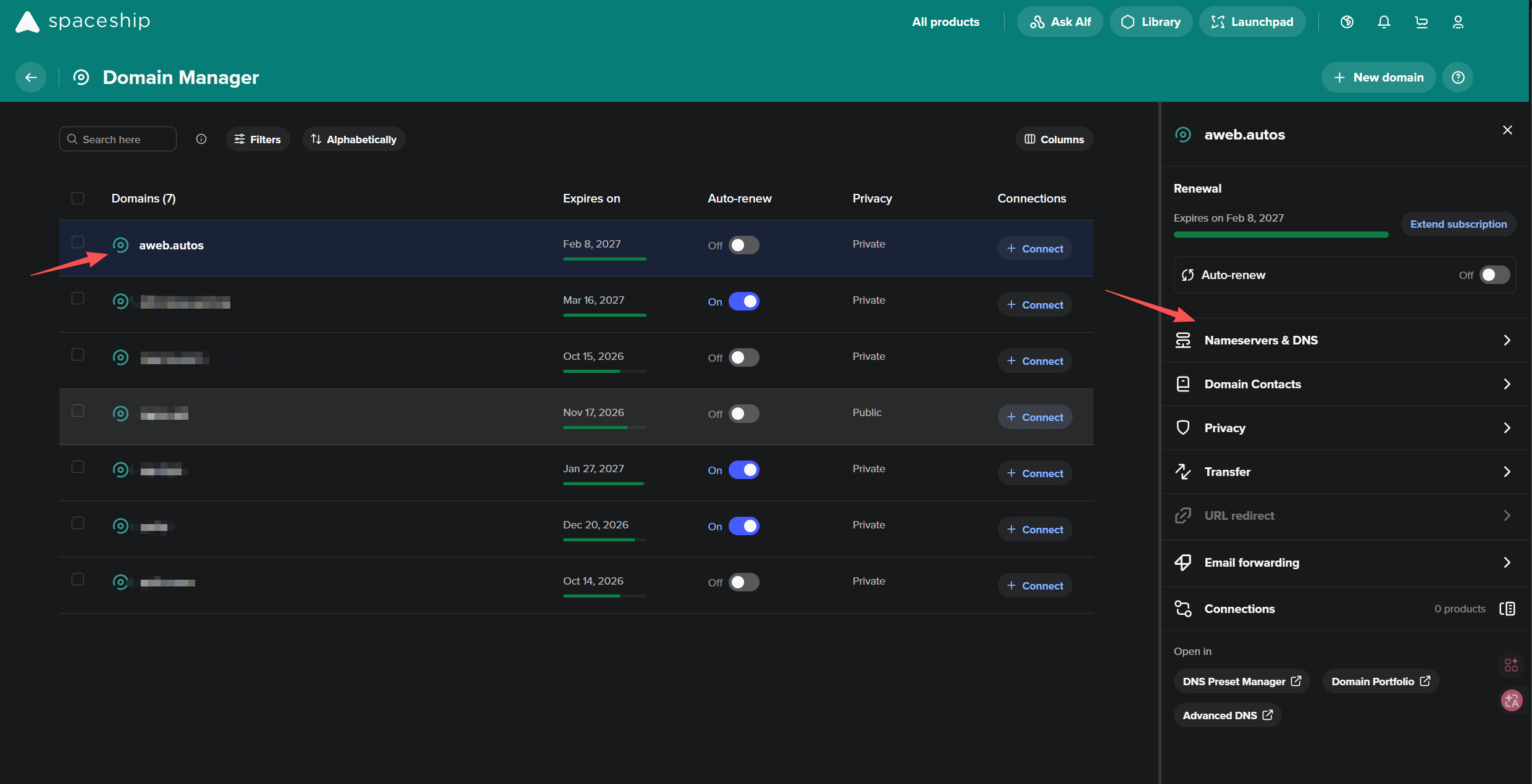
Task: Toggle auto-renew for aweb.autos in table
Action: (x=743, y=245)
